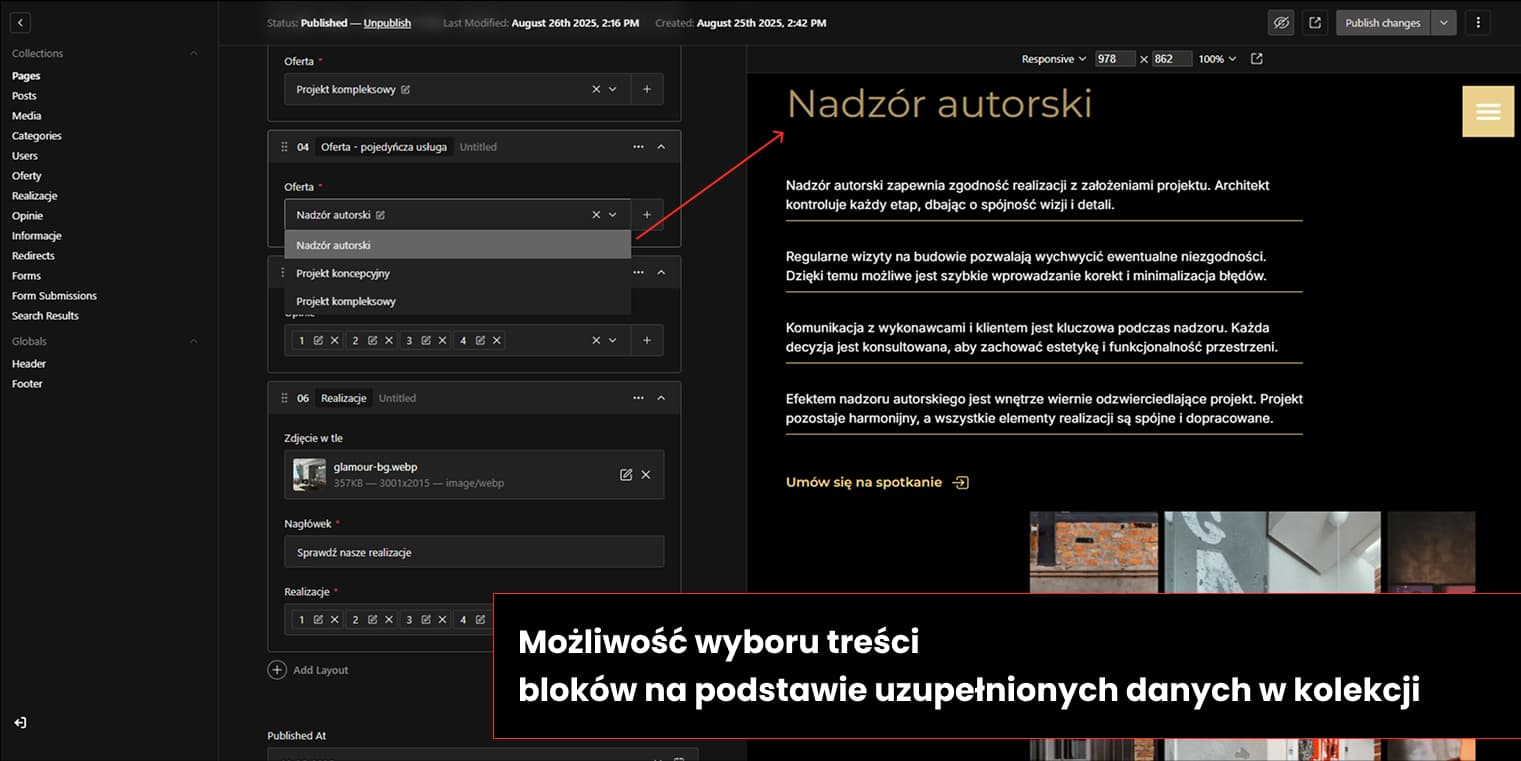The image size is (1521, 761).
Task: Open the document in a new tab icon
Action: point(1314,22)
